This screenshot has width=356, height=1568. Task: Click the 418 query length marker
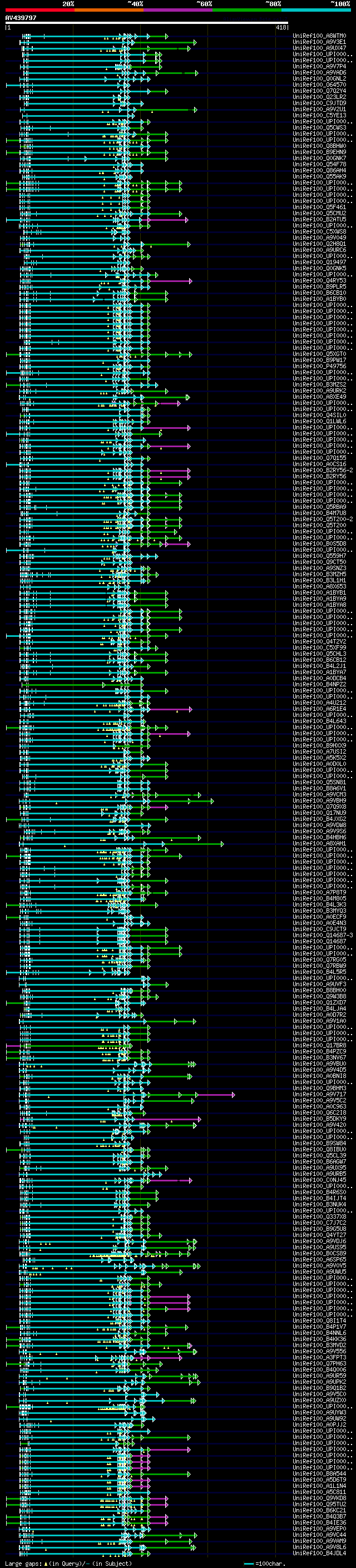[280, 27]
